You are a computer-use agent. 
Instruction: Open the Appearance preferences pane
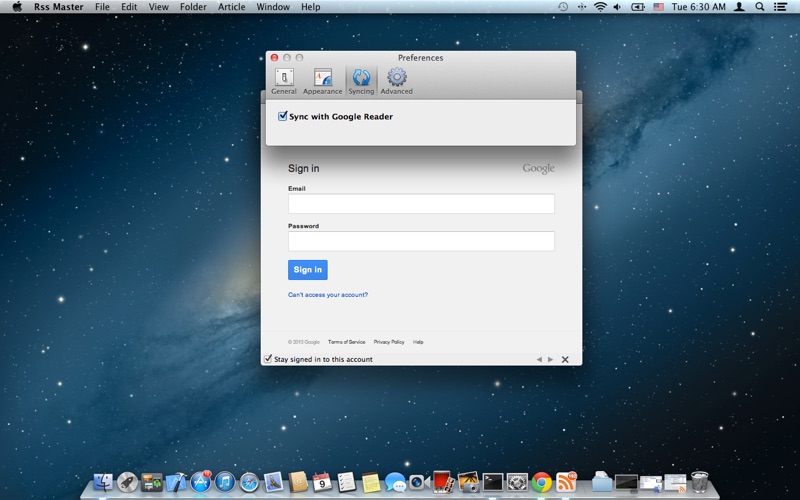(x=322, y=82)
